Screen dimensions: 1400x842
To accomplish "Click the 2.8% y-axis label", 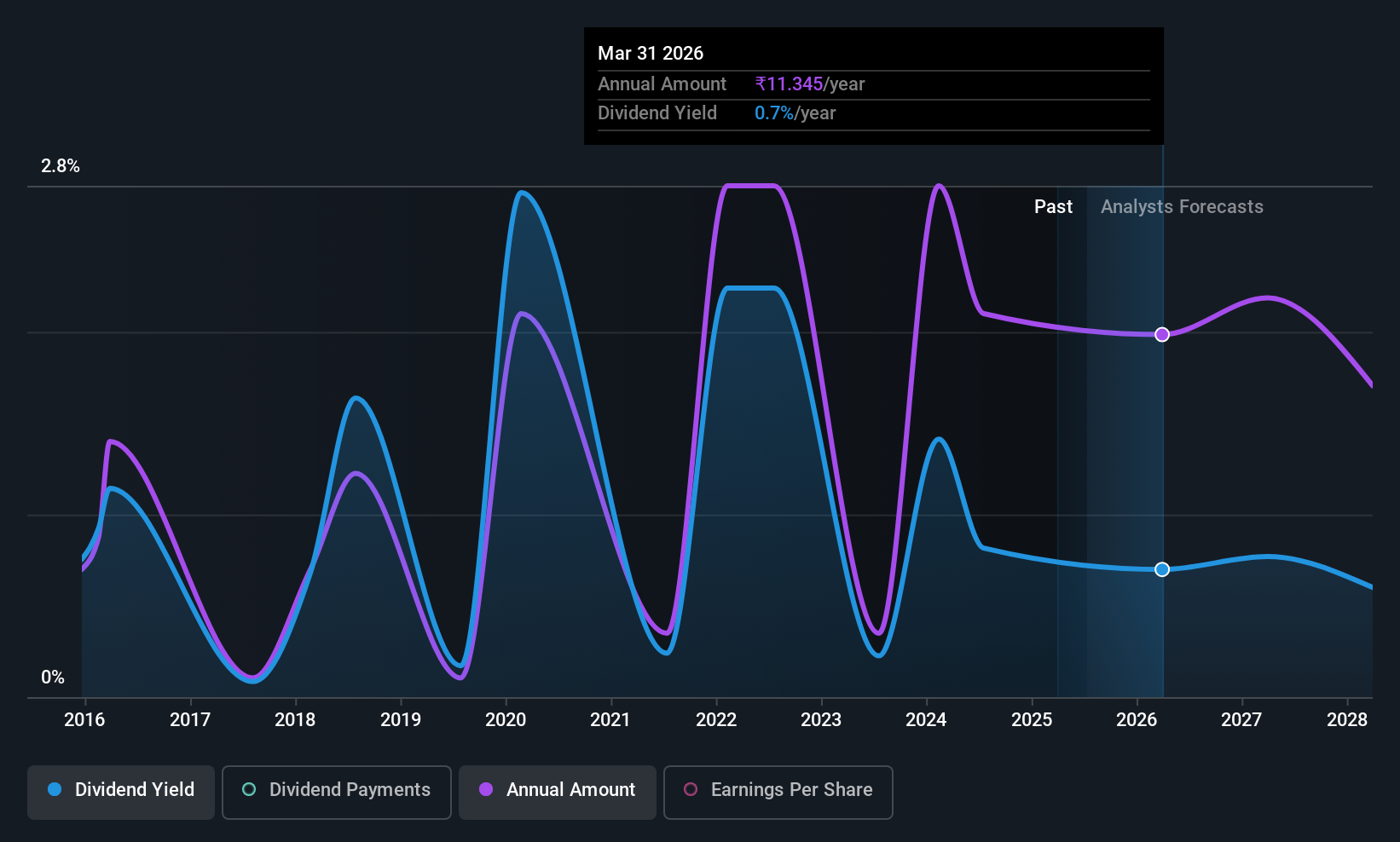I will click(61, 166).
